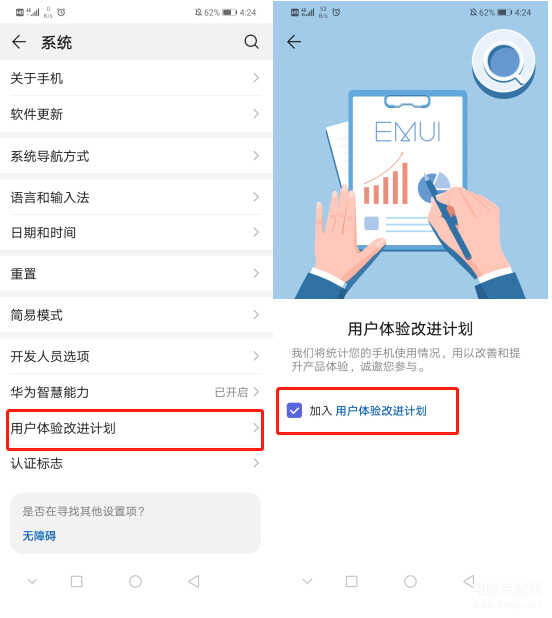Tap the square recent-apps button on left phone
This screenshot has height=618, width=552.
pyautogui.click(x=76, y=581)
